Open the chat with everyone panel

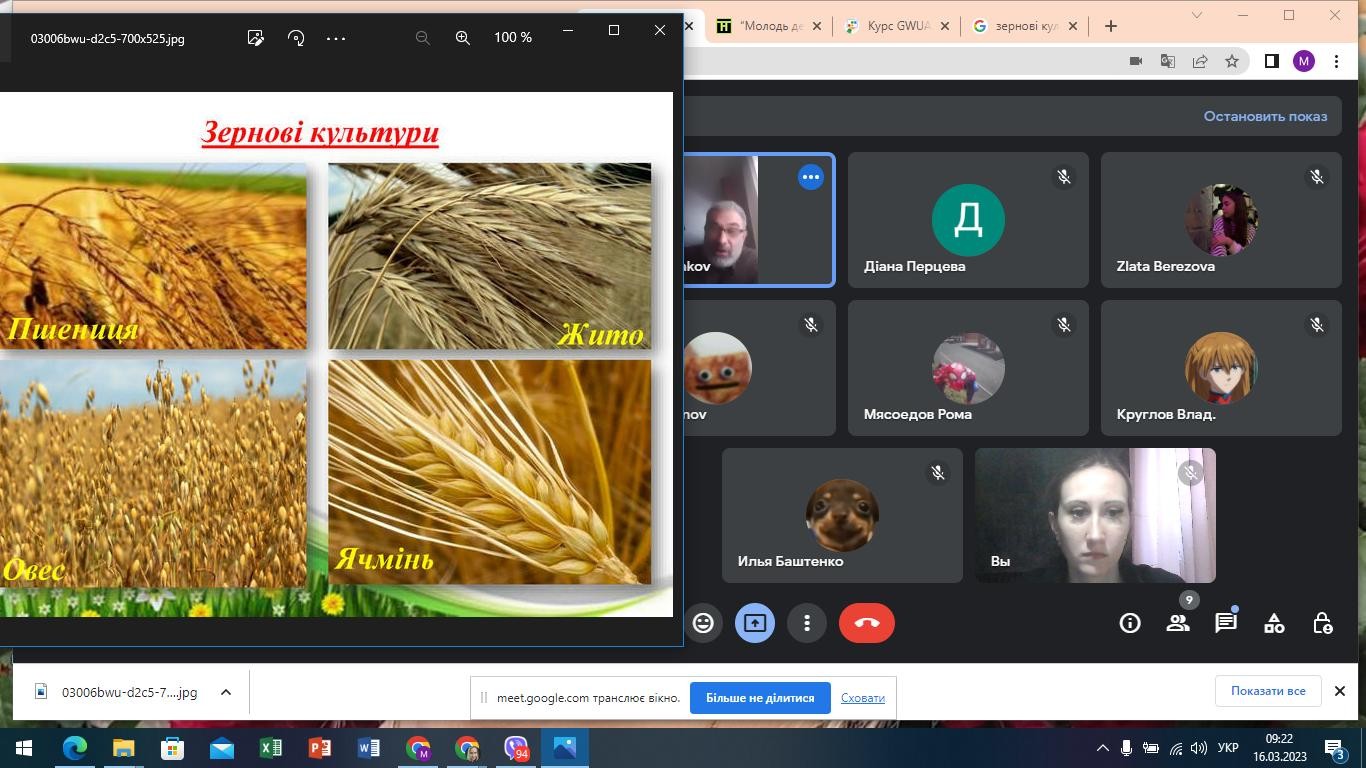[x=1226, y=623]
